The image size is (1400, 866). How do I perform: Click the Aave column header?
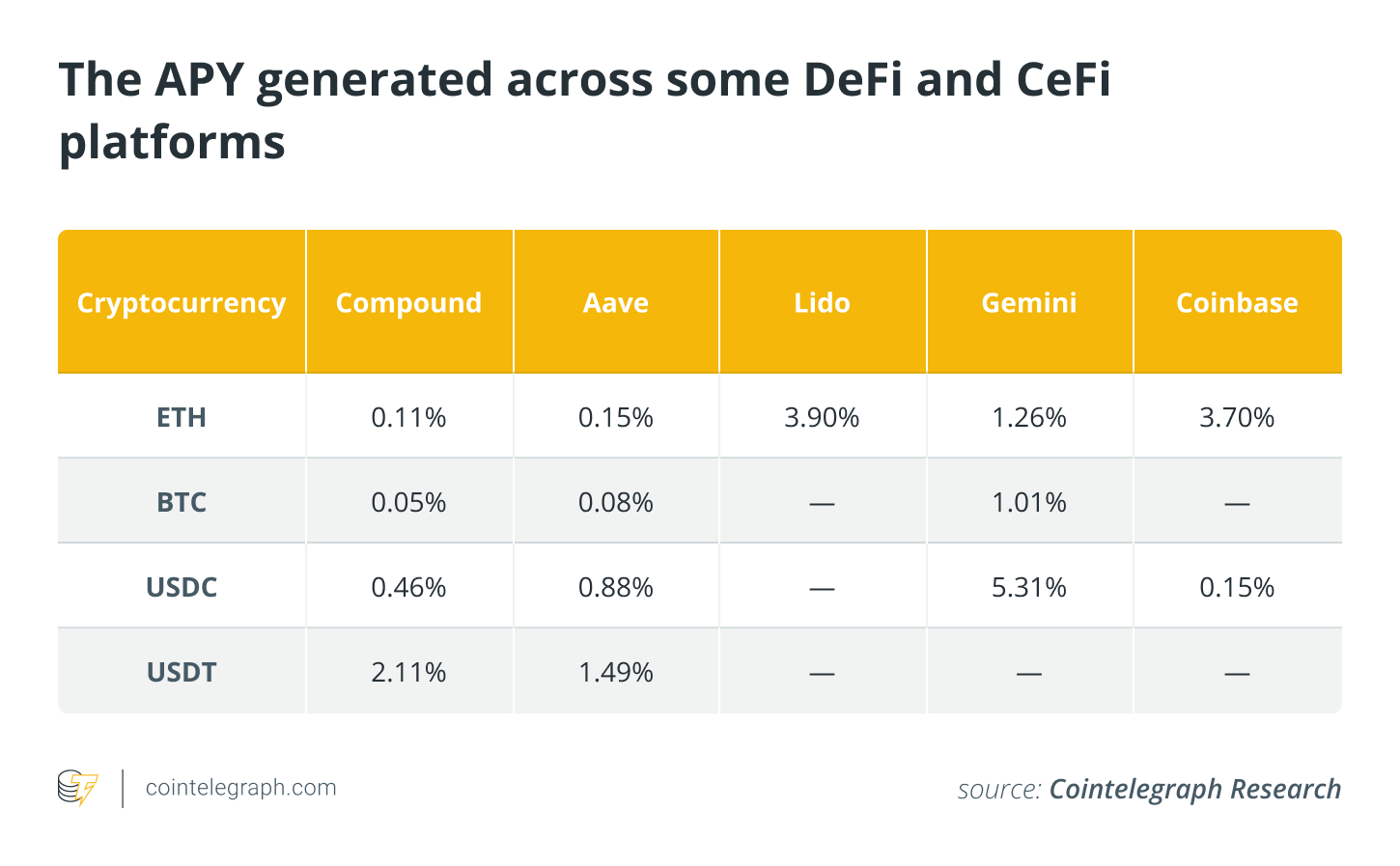pyautogui.click(x=616, y=303)
